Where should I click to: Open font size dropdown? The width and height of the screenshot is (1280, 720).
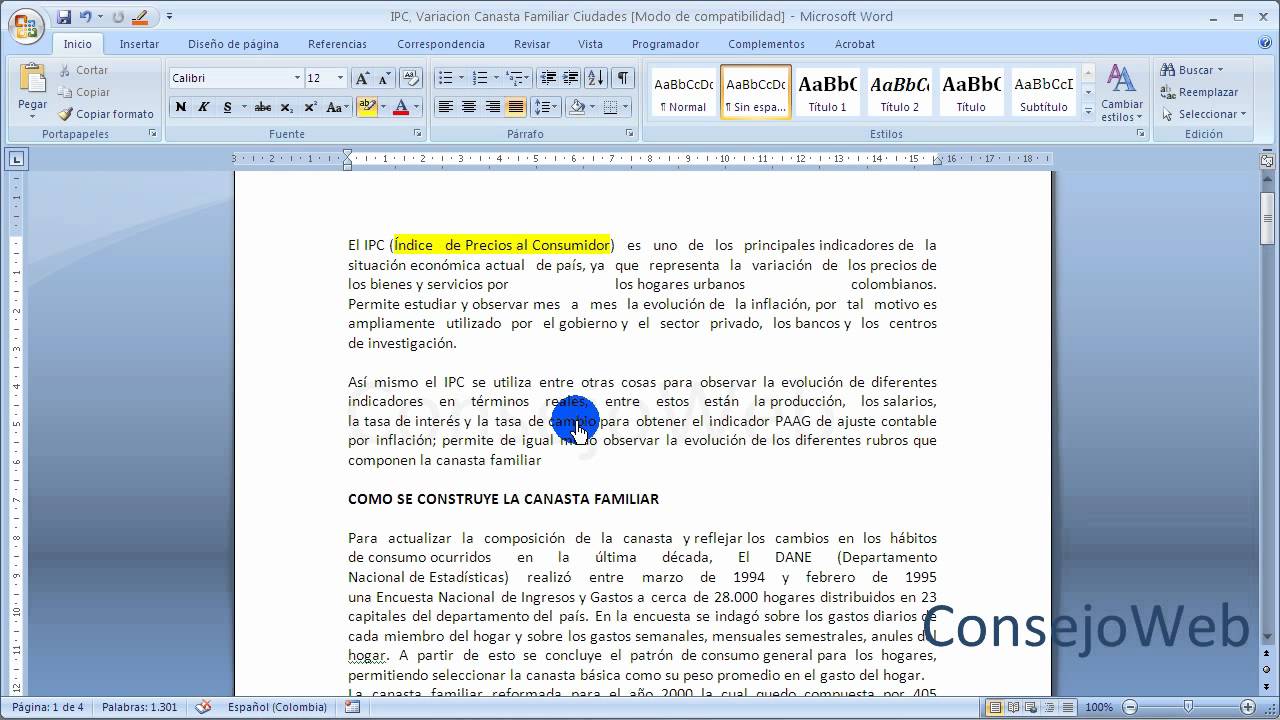(340, 78)
